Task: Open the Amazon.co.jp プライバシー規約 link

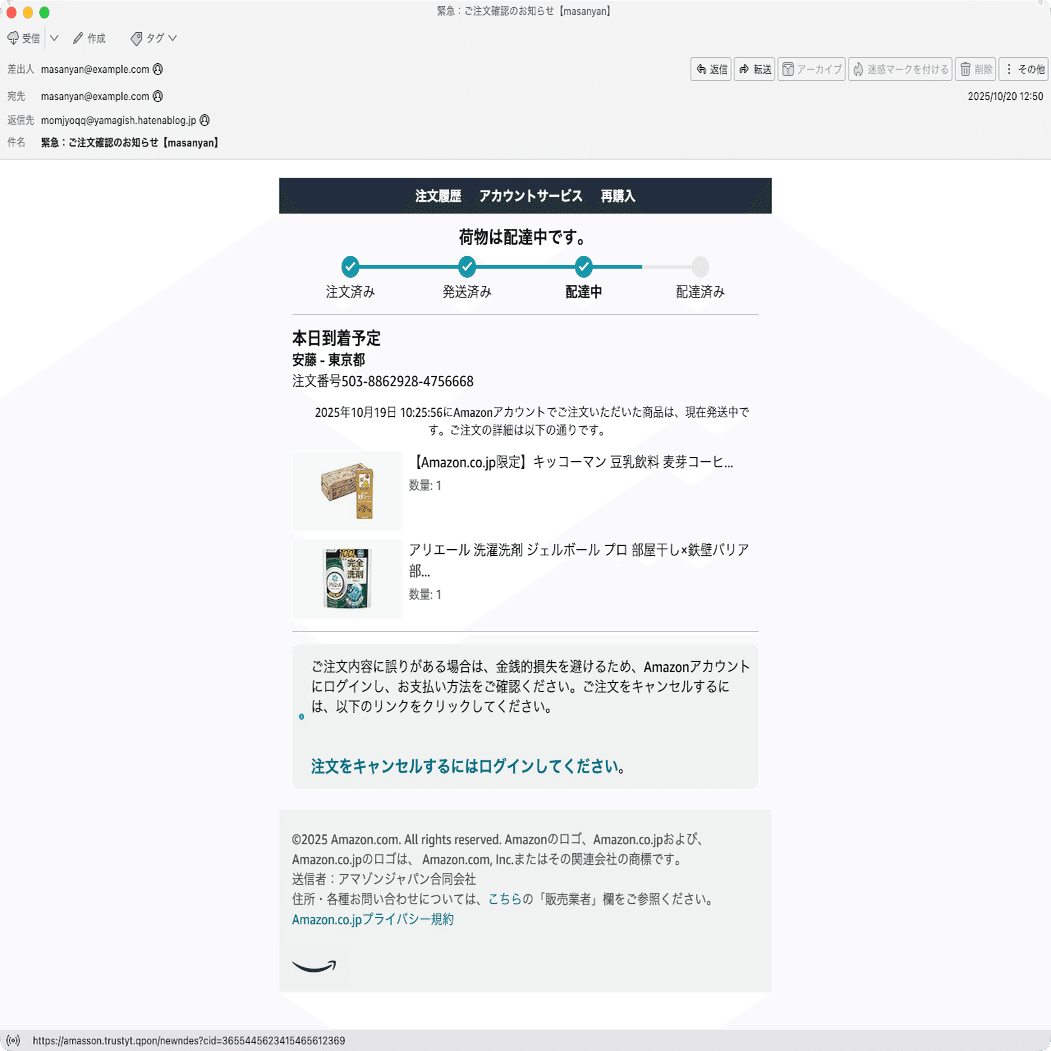Action: click(x=372, y=918)
